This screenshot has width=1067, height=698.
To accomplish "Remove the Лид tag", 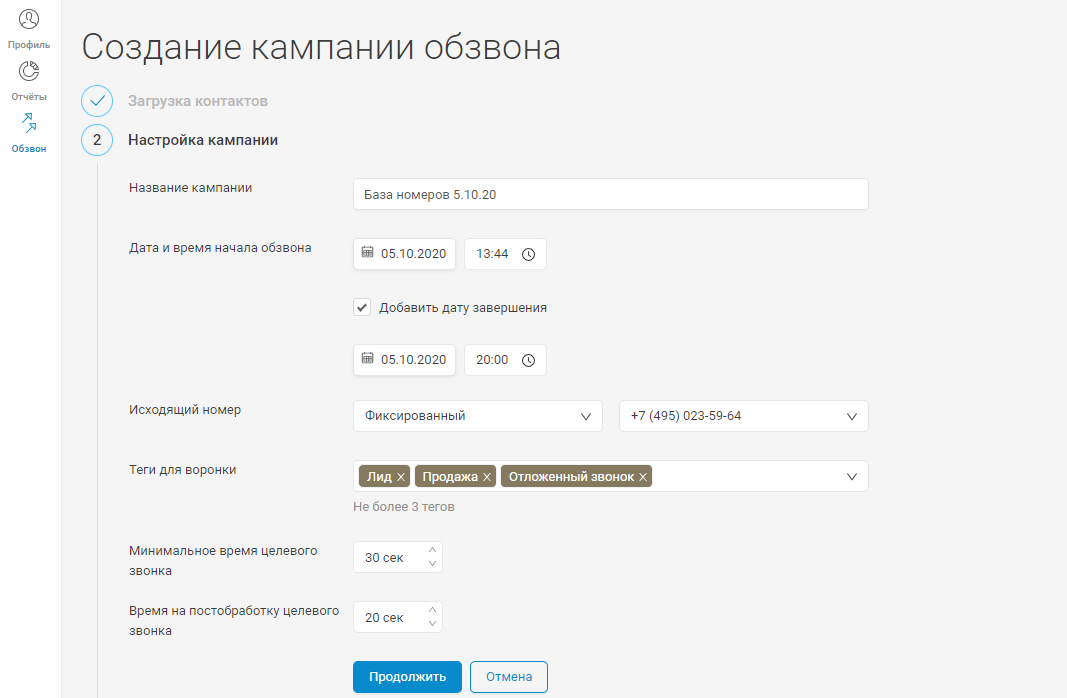I will (x=401, y=477).
